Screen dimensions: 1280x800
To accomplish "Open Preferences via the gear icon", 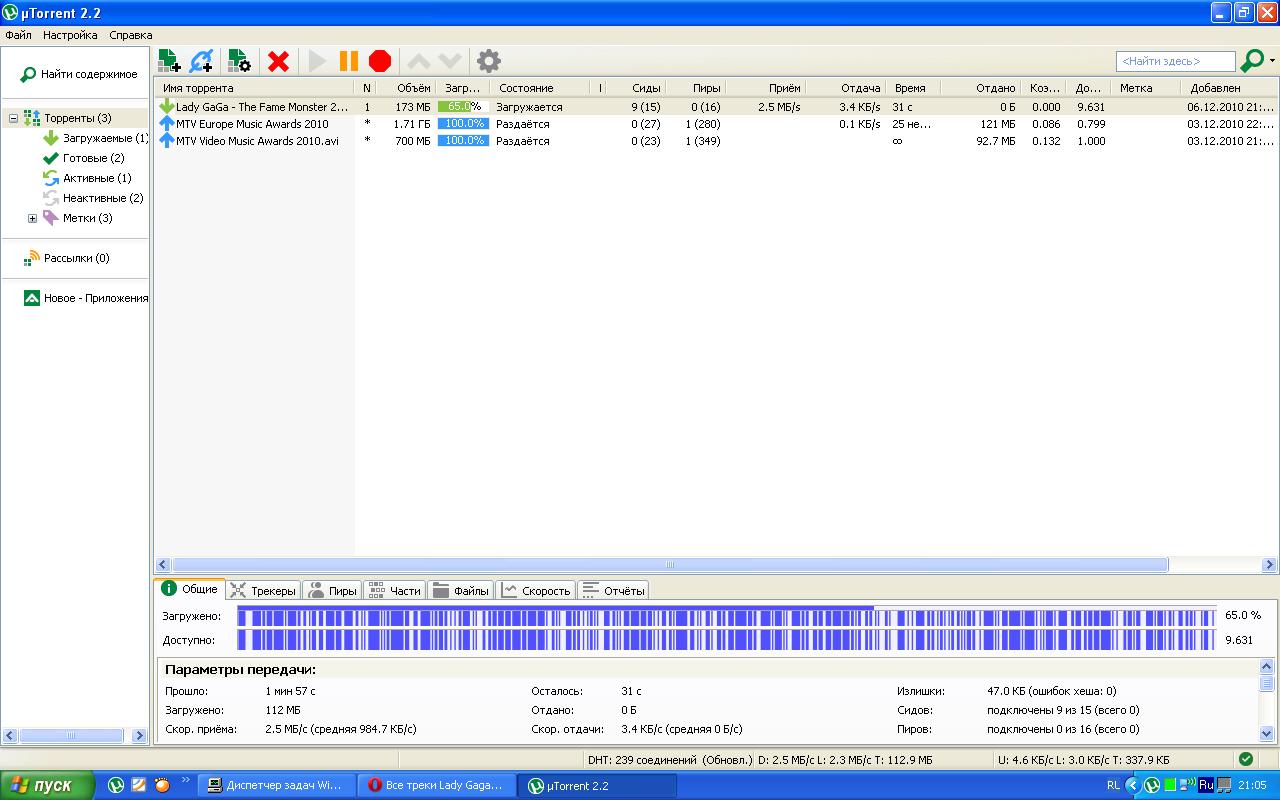I will point(489,61).
